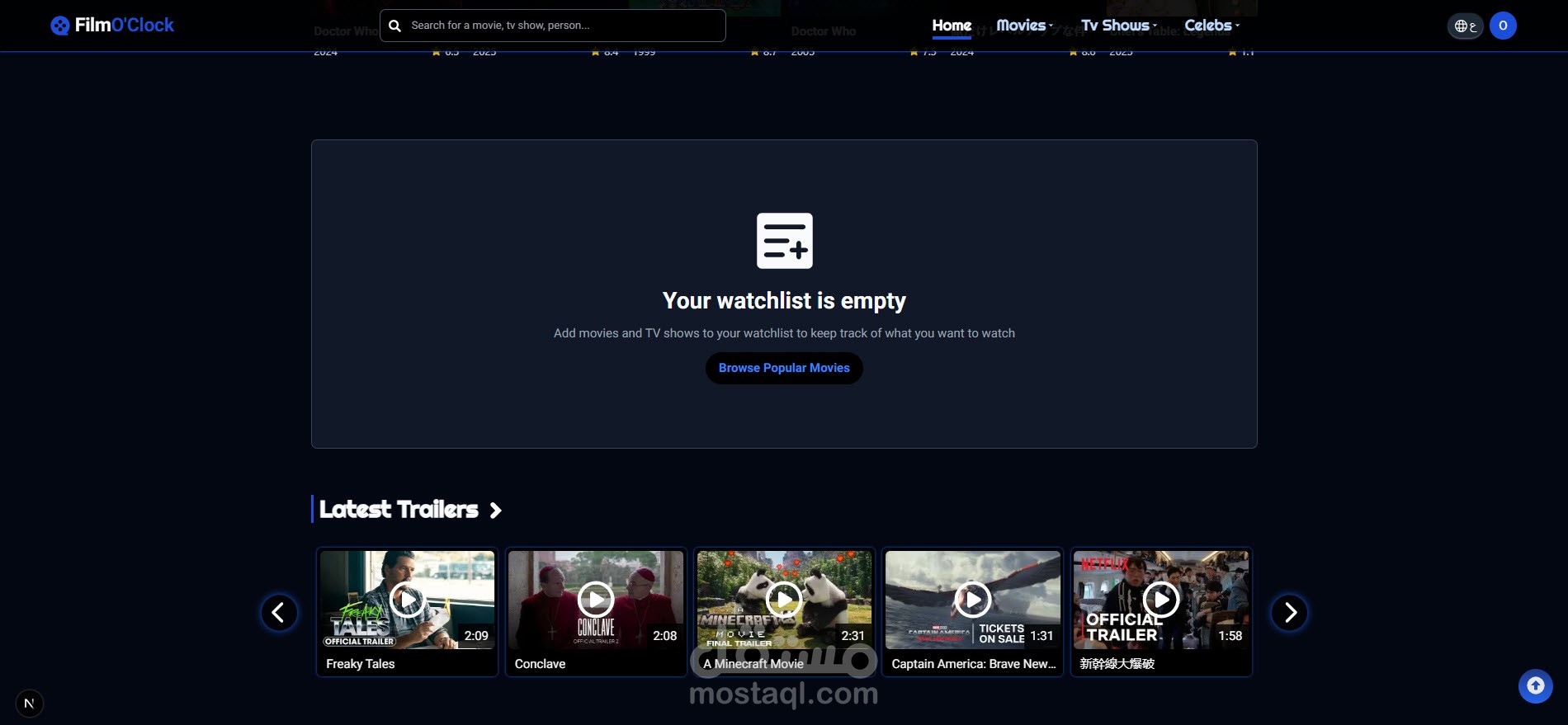Click Browse Popular Movies button
Screen dimensions: 1568x725
784,368
